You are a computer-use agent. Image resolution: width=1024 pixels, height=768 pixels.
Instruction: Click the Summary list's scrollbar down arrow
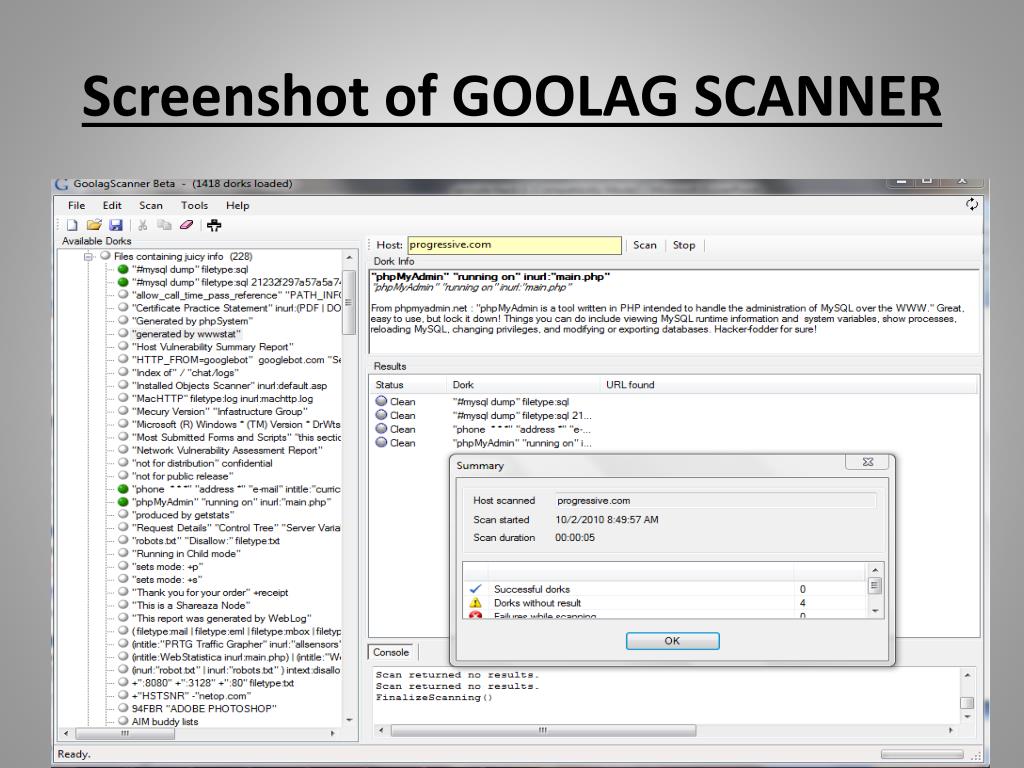tap(875, 611)
